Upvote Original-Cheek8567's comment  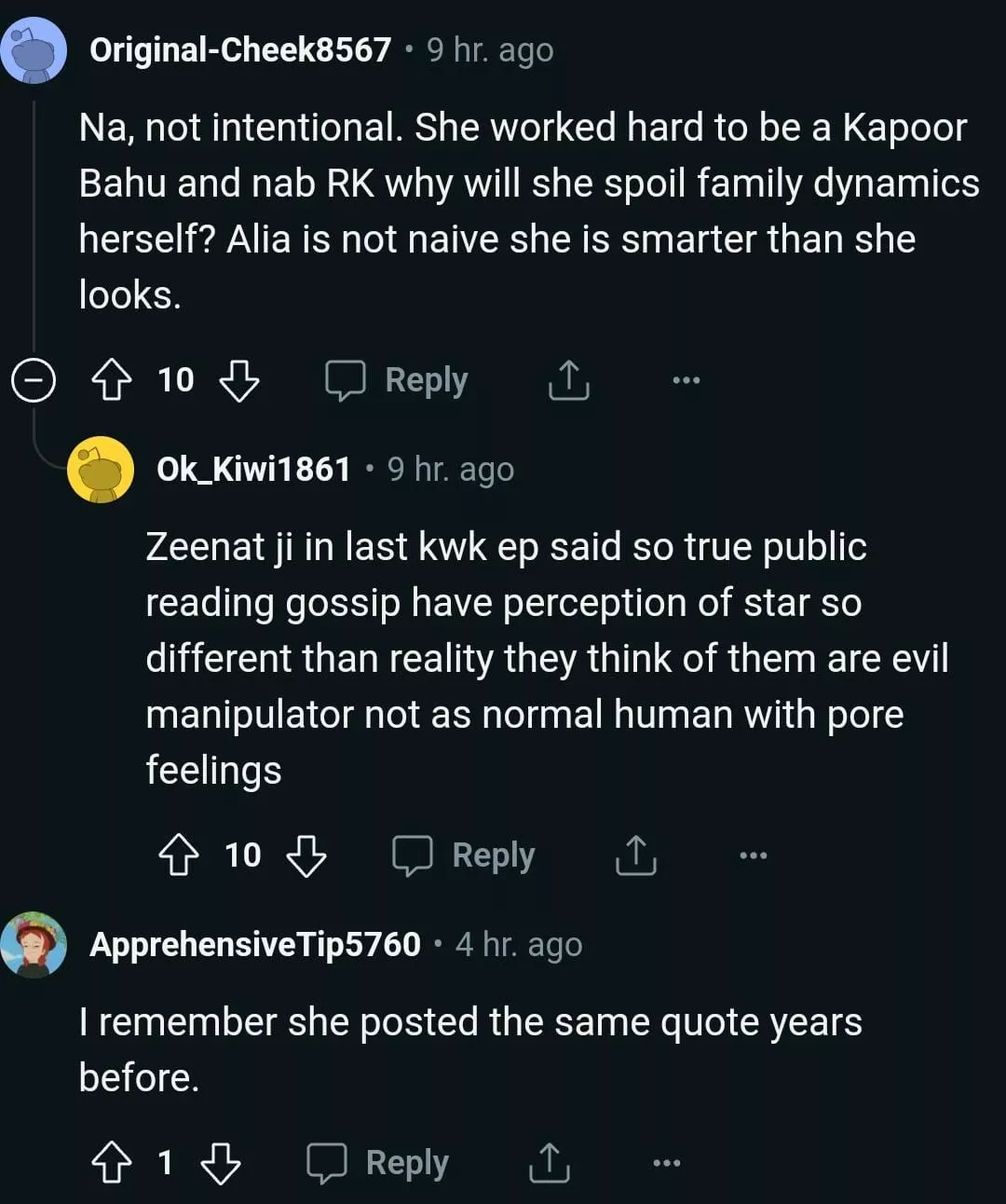coord(112,380)
